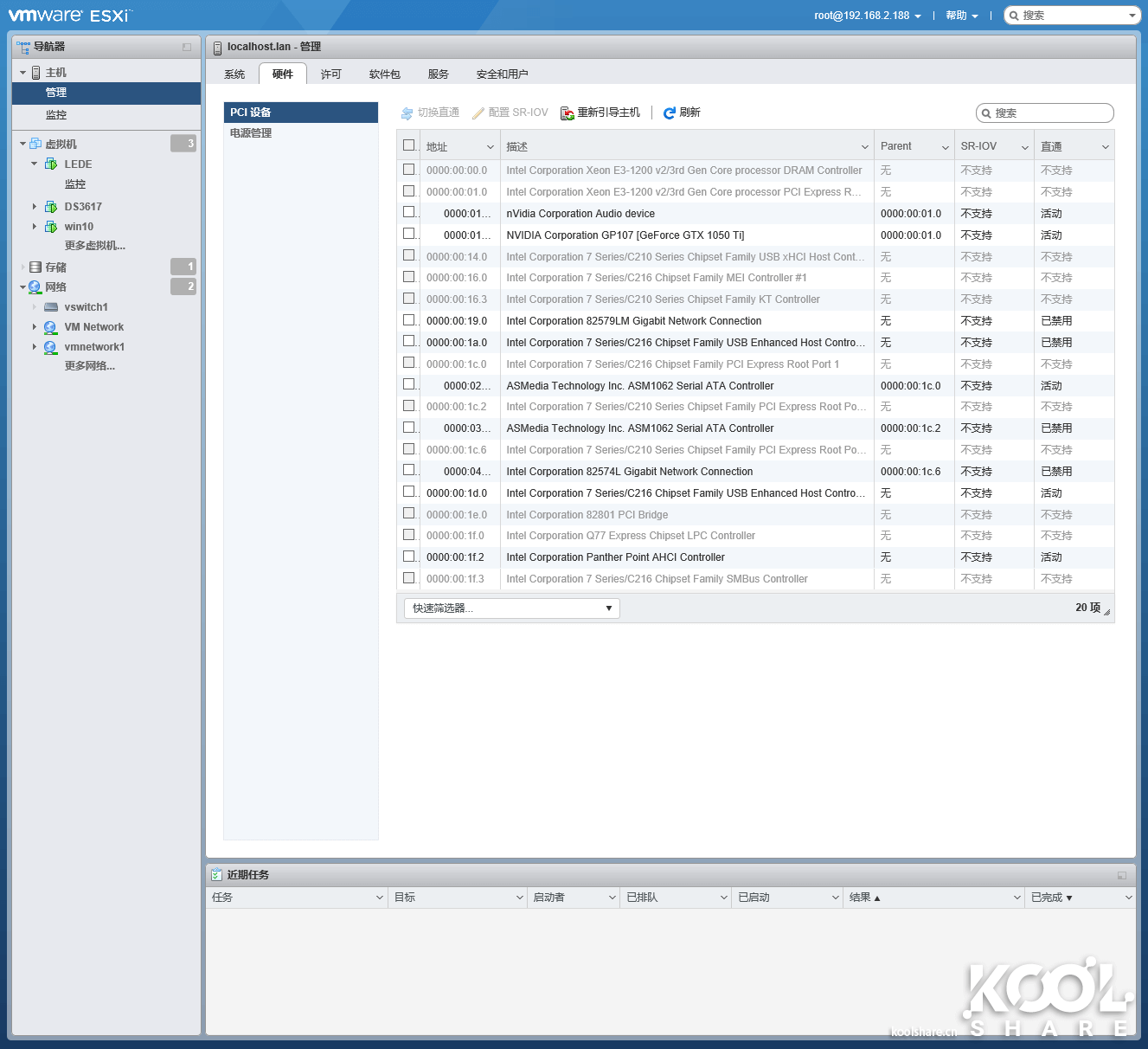This screenshot has width=1148, height=1049.
Task: Minimize the Navigator panel via corner icon
Action: (x=187, y=48)
